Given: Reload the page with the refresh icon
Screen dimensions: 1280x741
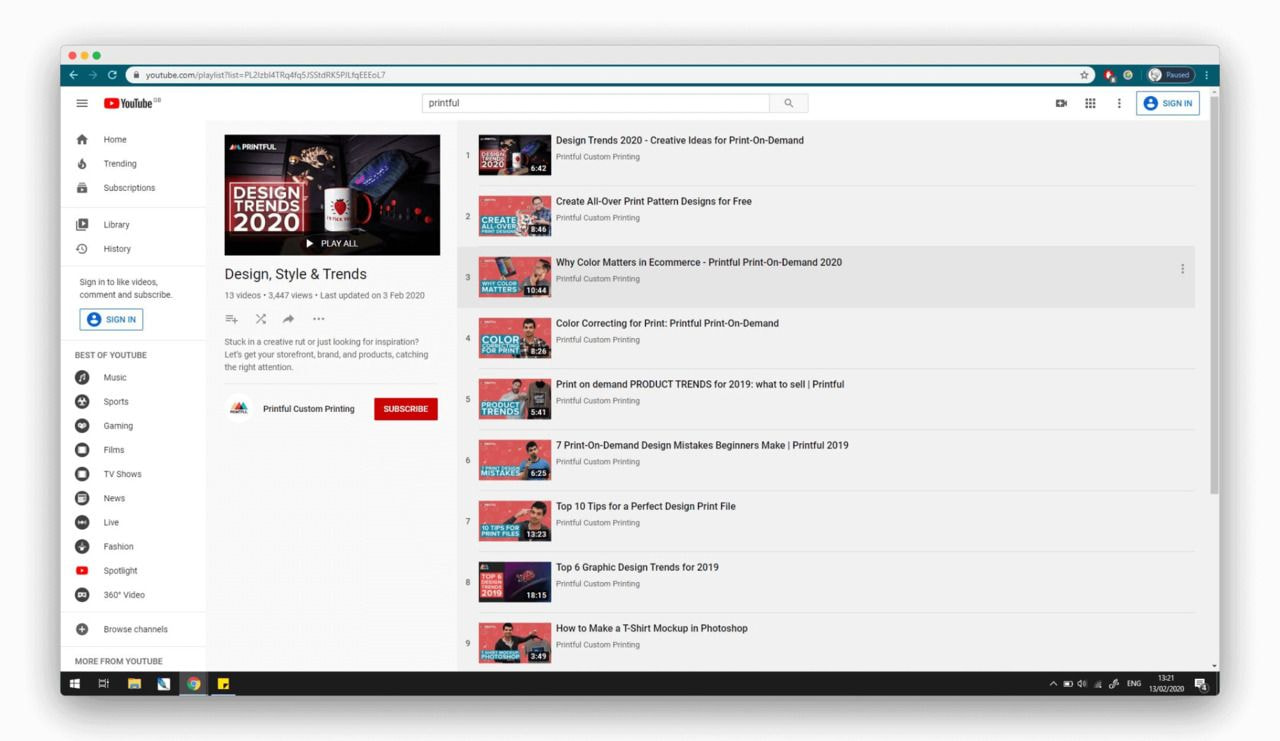Looking at the screenshot, I should (112, 75).
